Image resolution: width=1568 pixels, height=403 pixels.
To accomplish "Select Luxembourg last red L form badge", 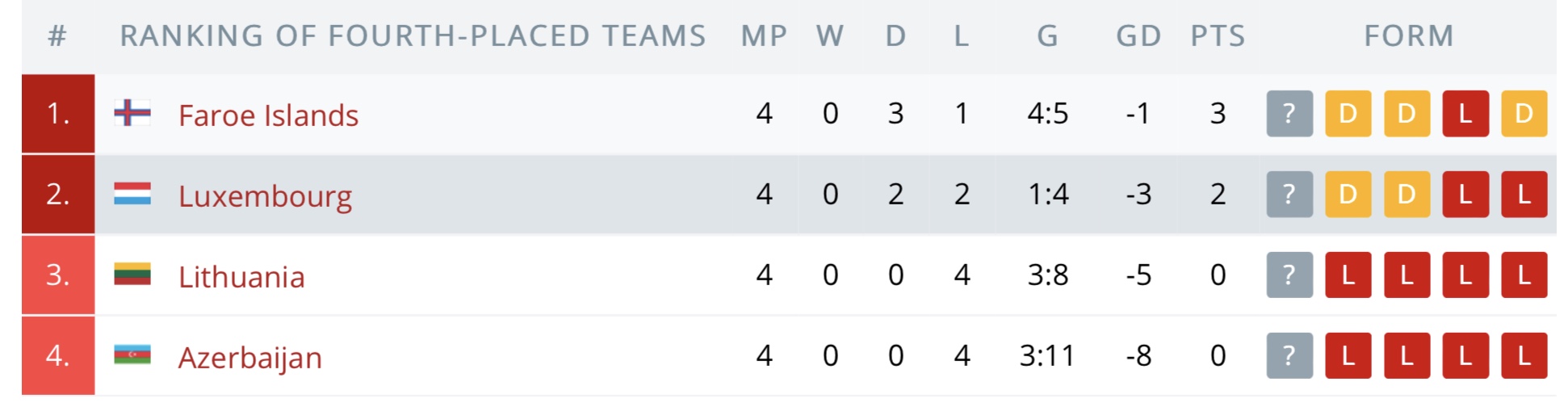I will pos(1524,195).
